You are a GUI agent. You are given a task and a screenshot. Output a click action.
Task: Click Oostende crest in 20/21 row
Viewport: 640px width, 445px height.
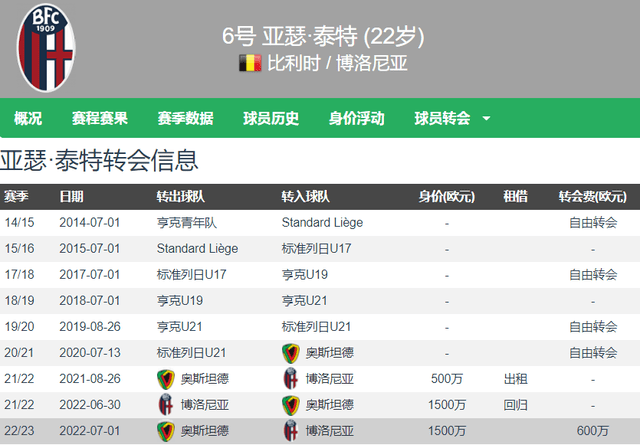click(291, 353)
